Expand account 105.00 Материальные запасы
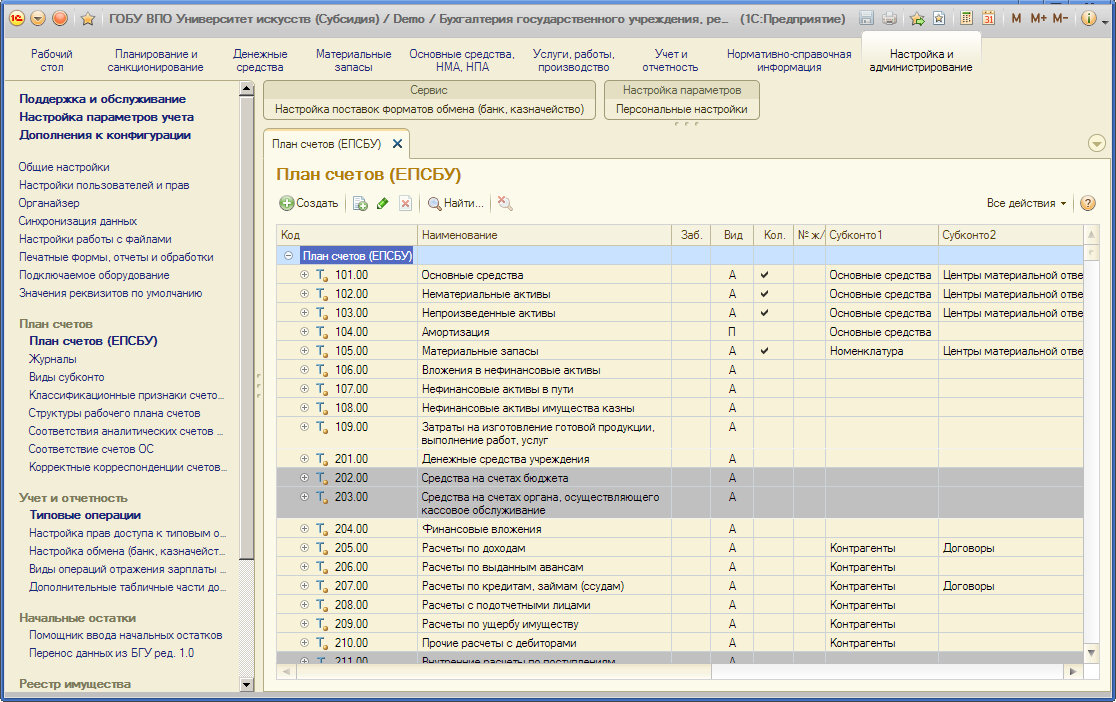 point(304,350)
